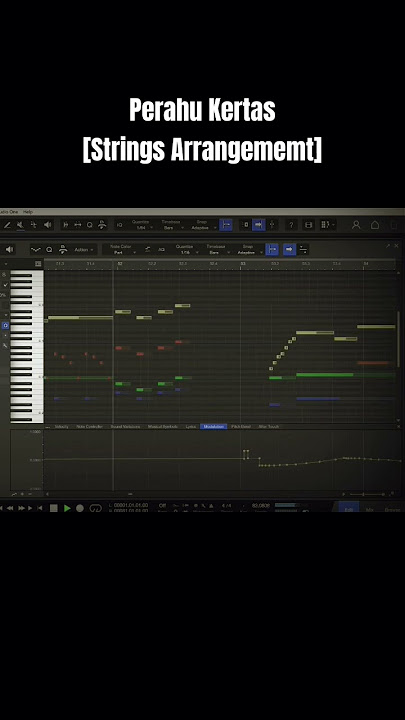Click the editor magnifier icon
The width and height of the screenshot is (405, 720).
(x=49, y=249)
